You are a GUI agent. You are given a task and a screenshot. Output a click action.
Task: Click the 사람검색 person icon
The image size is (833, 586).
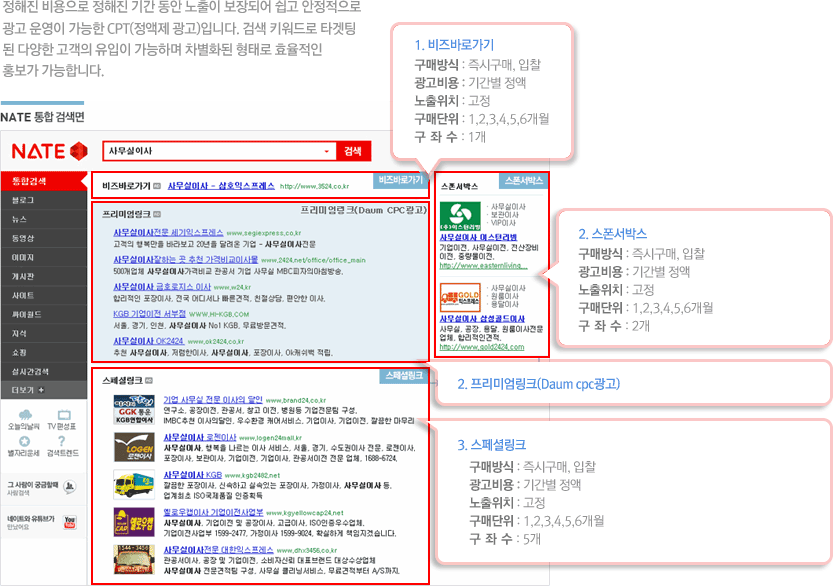tap(69, 486)
